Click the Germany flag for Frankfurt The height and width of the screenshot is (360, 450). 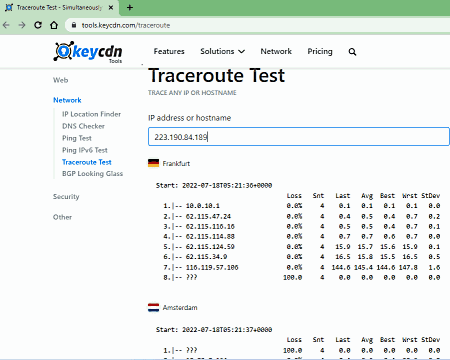point(153,163)
